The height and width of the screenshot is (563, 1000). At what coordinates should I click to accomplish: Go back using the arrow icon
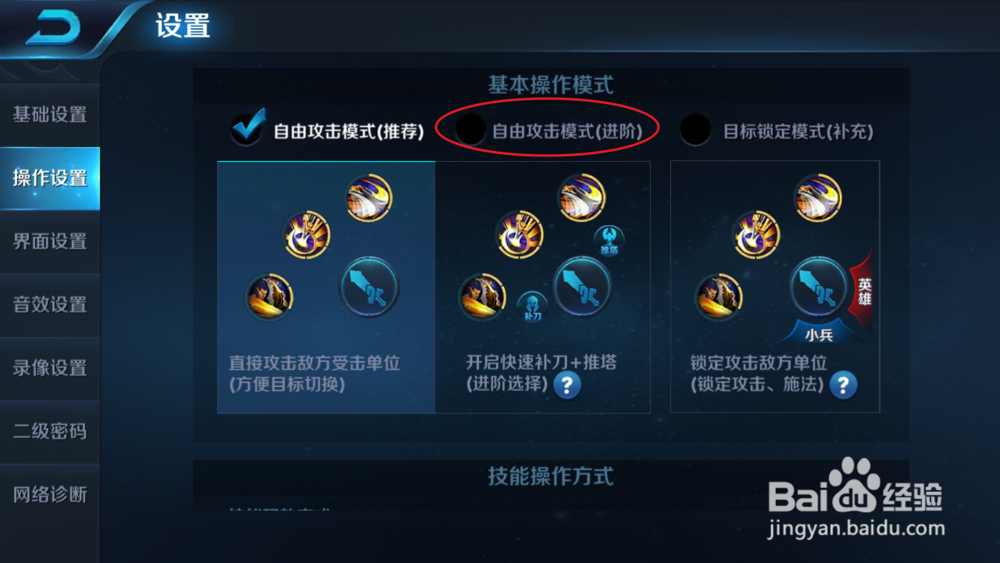(x=53, y=28)
